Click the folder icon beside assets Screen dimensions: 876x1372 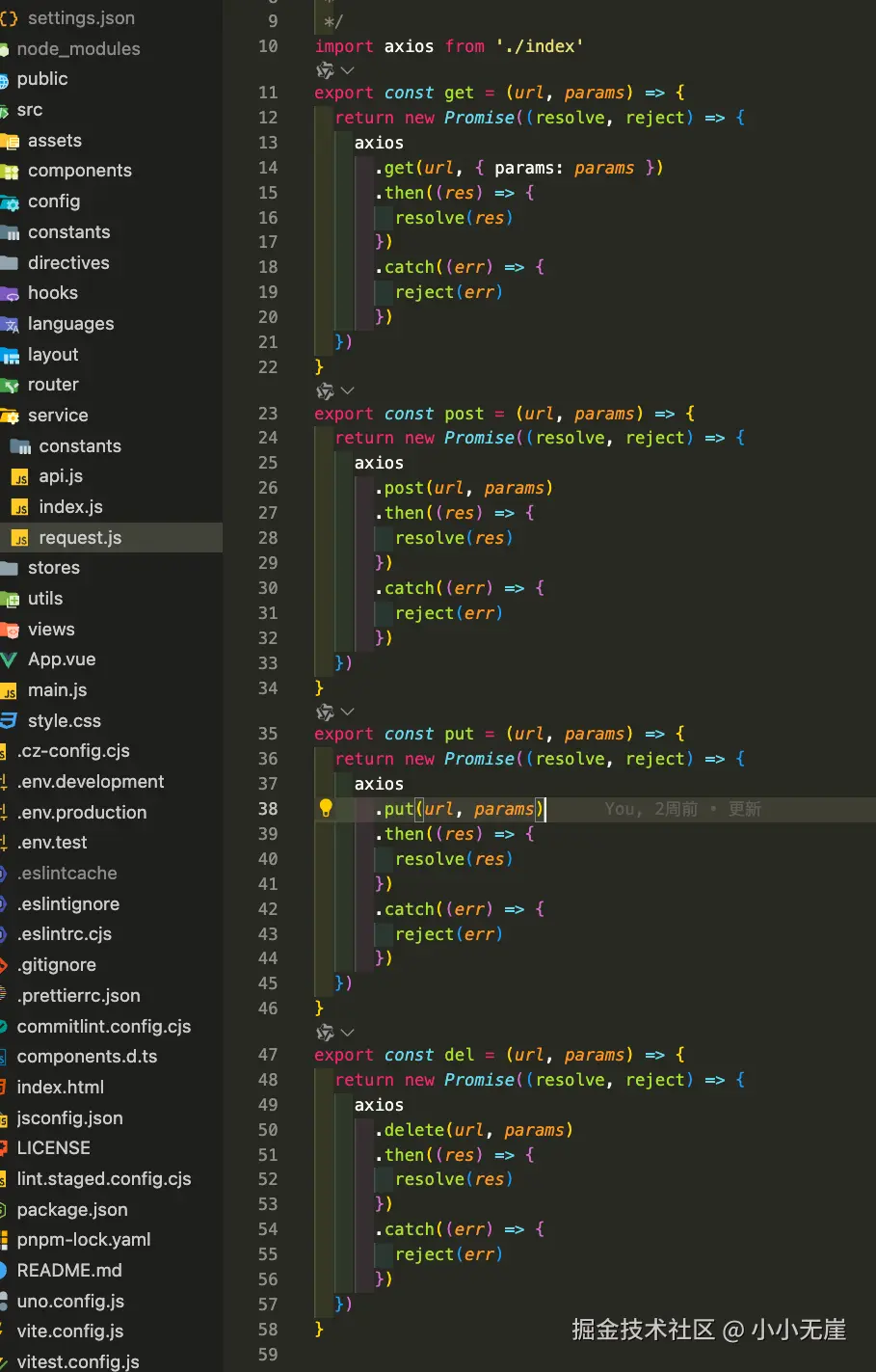[x=10, y=141]
